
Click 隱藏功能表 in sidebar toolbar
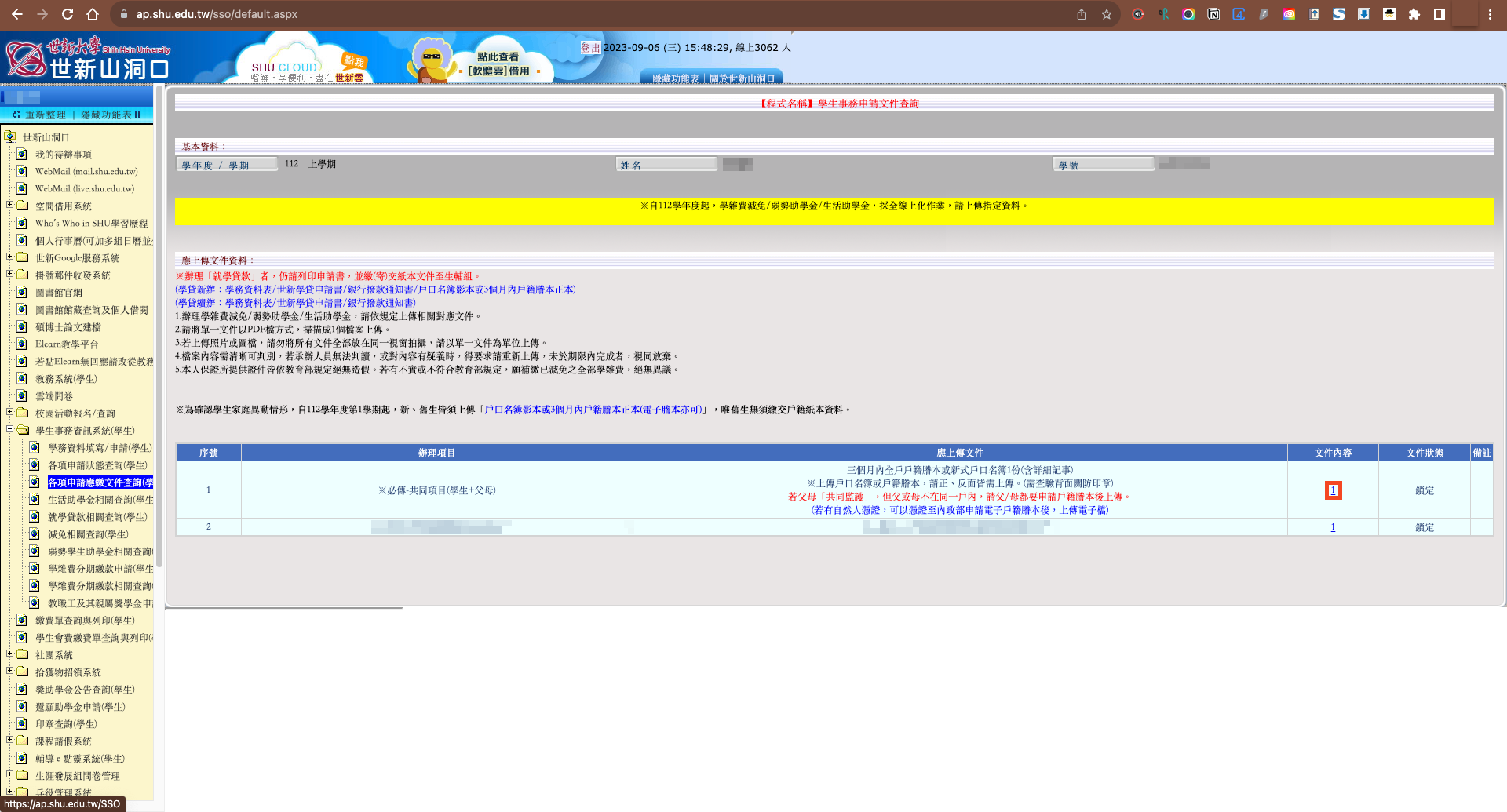(111, 115)
